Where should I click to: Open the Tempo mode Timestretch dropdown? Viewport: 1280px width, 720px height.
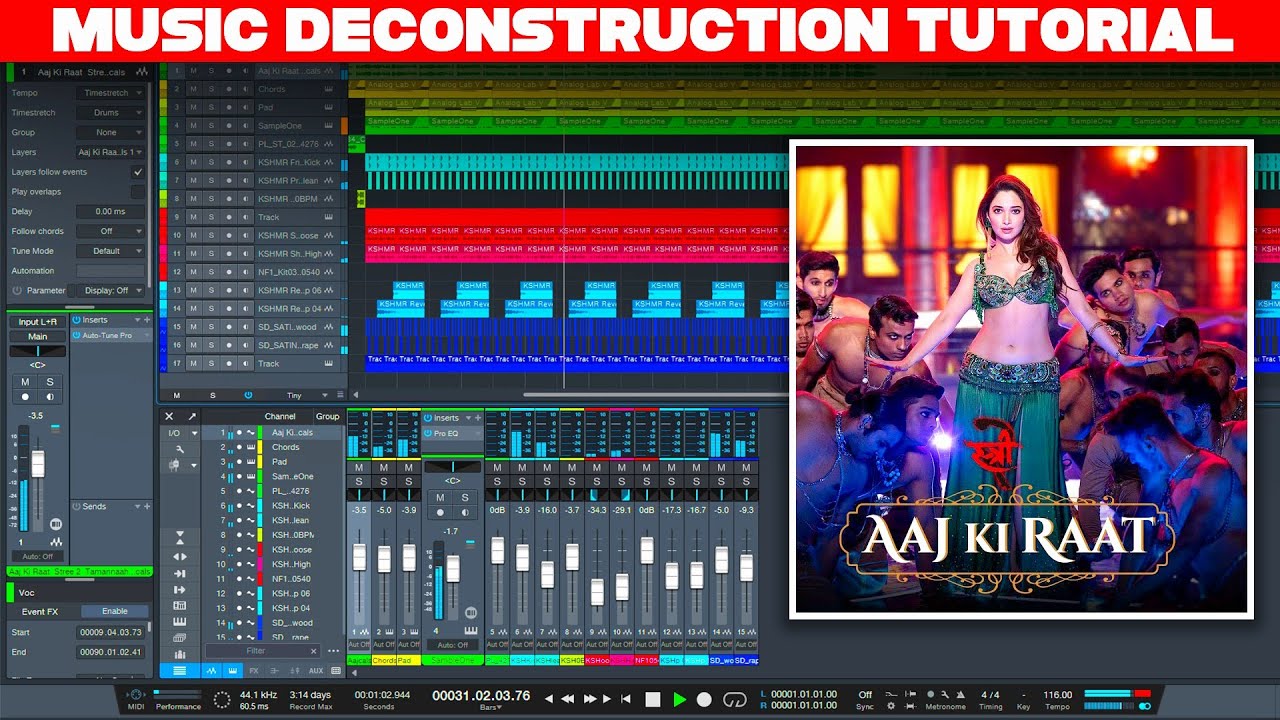pos(111,93)
